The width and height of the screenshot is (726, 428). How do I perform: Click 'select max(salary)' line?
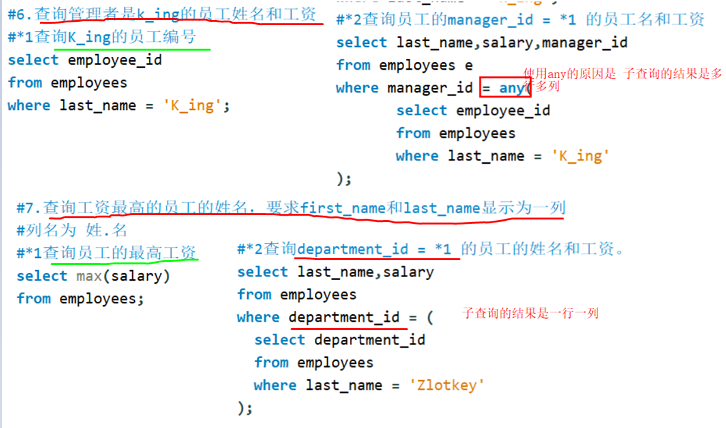coord(94,276)
